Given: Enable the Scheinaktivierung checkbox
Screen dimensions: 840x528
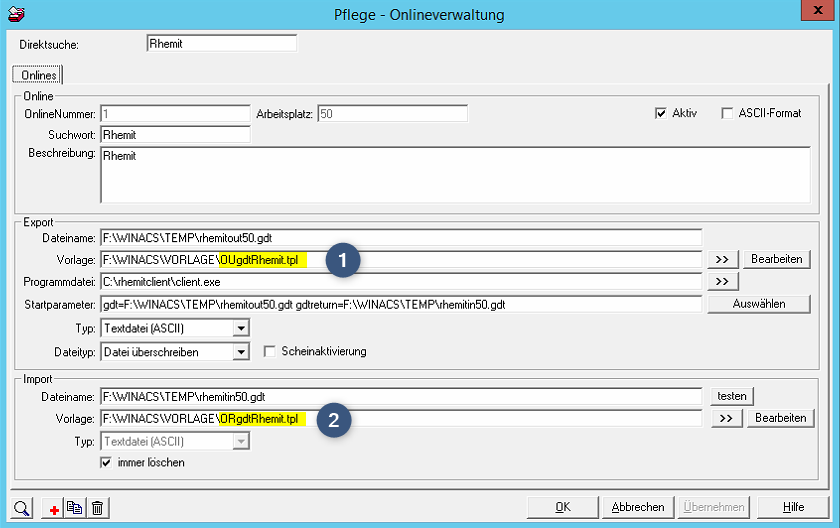Looking at the screenshot, I should click(270, 352).
